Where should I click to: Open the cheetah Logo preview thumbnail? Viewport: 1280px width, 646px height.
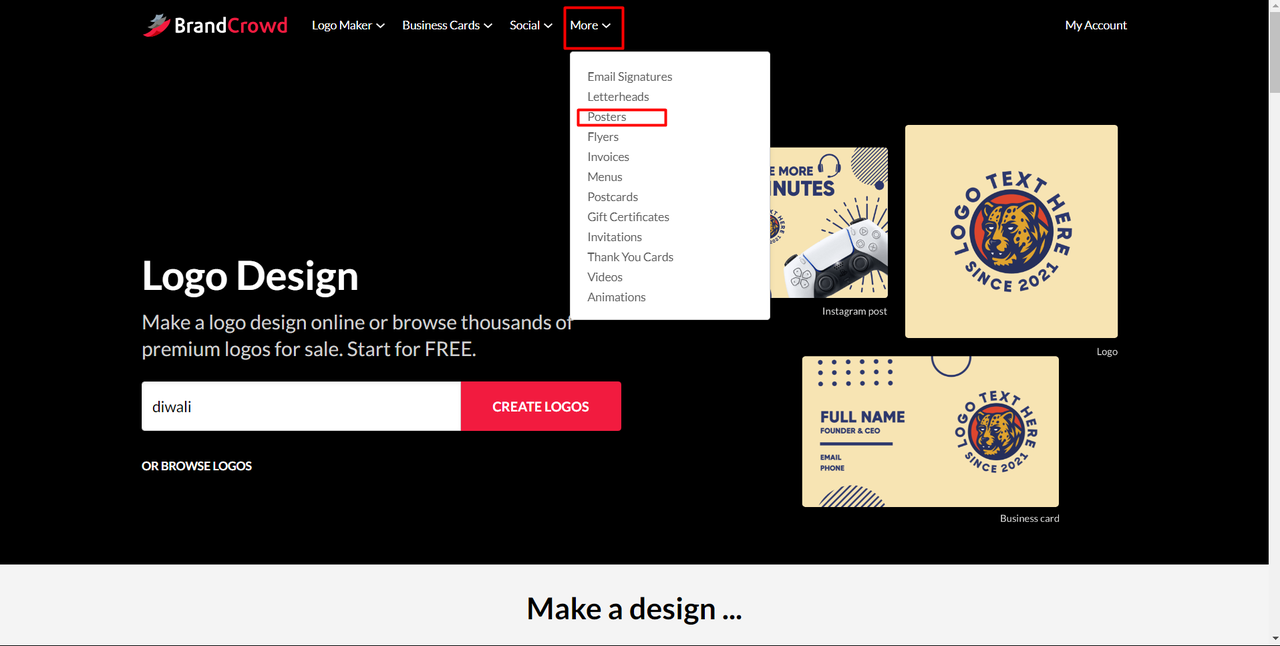[x=1011, y=231]
